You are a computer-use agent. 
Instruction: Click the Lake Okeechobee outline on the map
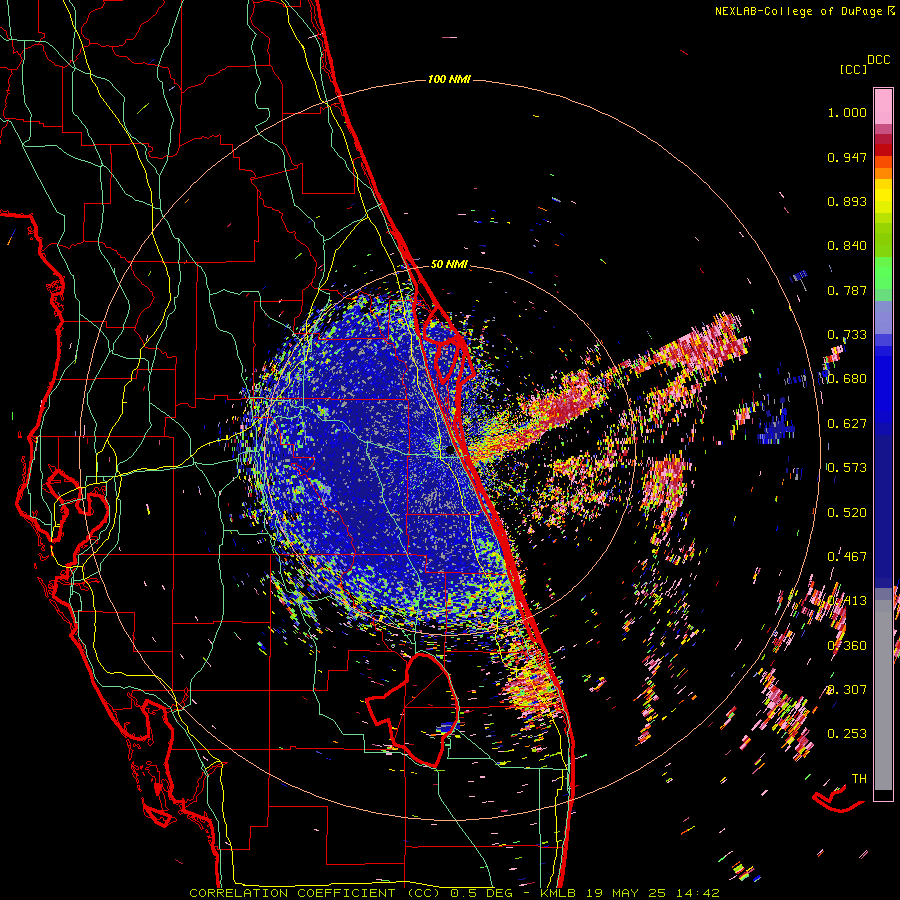413,709
